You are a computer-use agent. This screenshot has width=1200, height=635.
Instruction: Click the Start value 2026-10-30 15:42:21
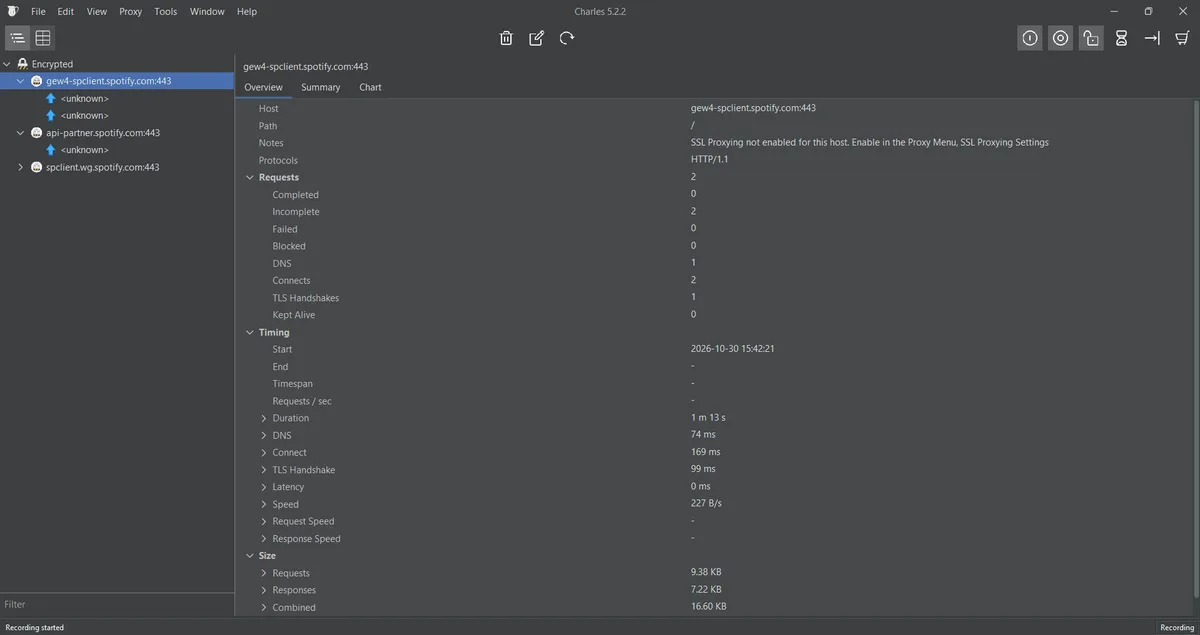click(733, 349)
